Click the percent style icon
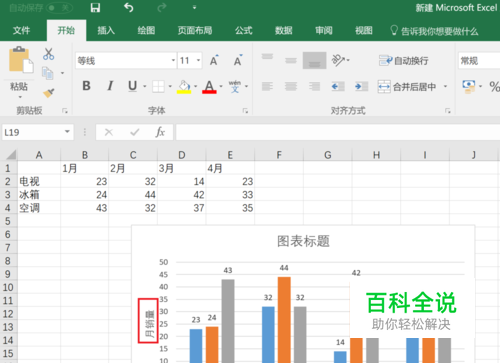This screenshot has width=500, height=363. [495, 87]
